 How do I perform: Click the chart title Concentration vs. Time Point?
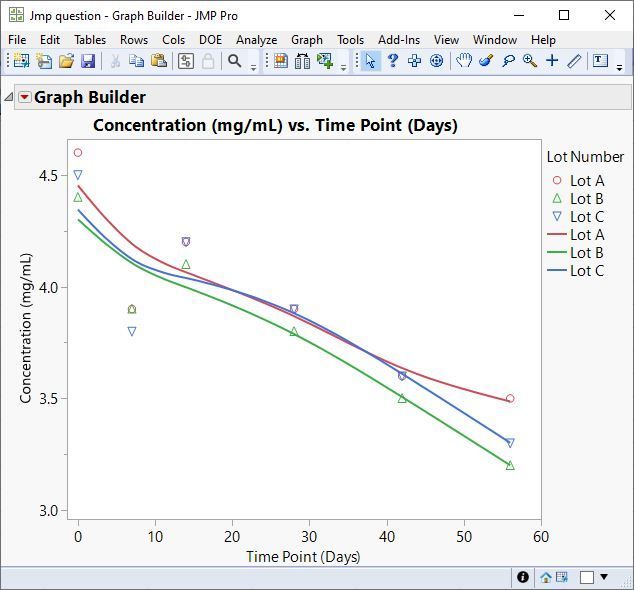point(275,125)
